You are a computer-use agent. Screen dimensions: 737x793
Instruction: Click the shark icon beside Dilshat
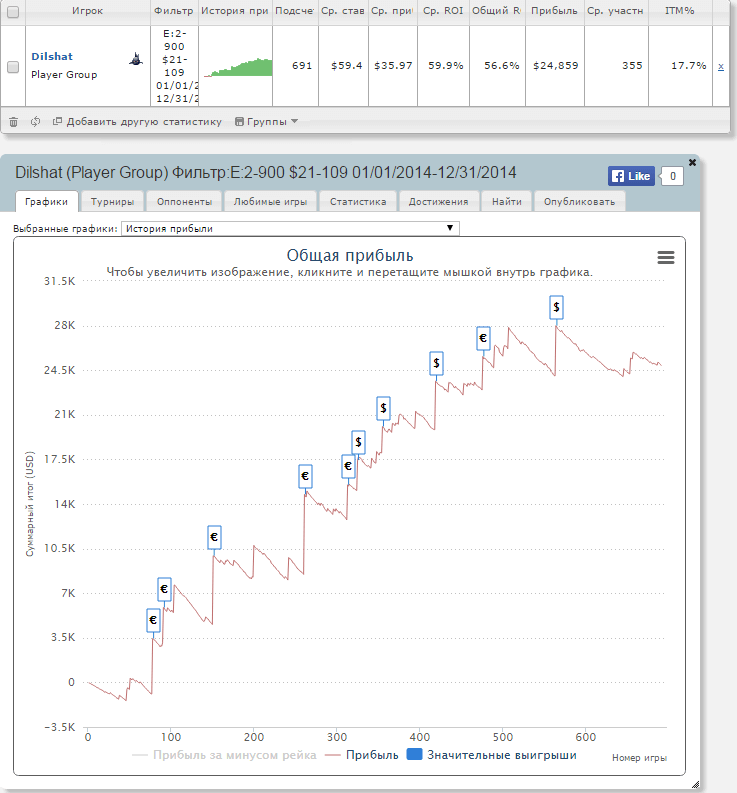coord(134,60)
